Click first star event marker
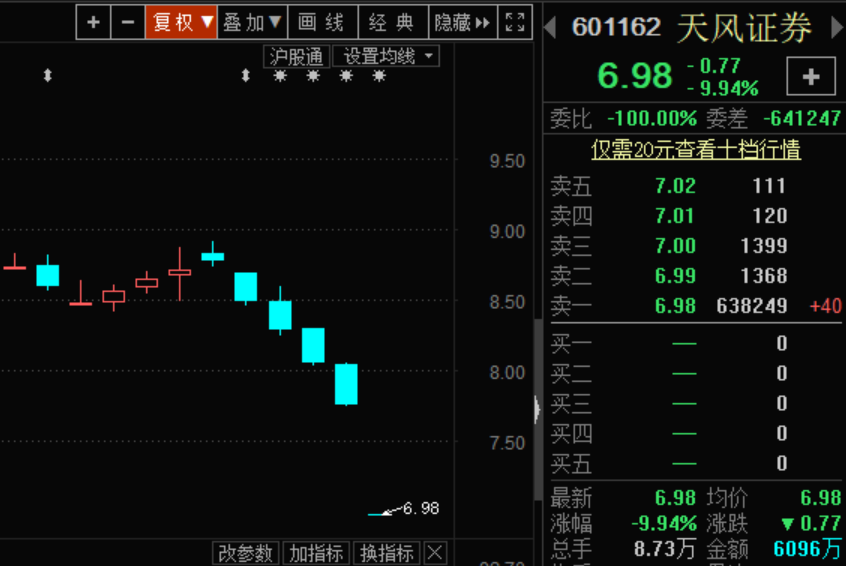The image size is (846, 566). coord(280,76)
